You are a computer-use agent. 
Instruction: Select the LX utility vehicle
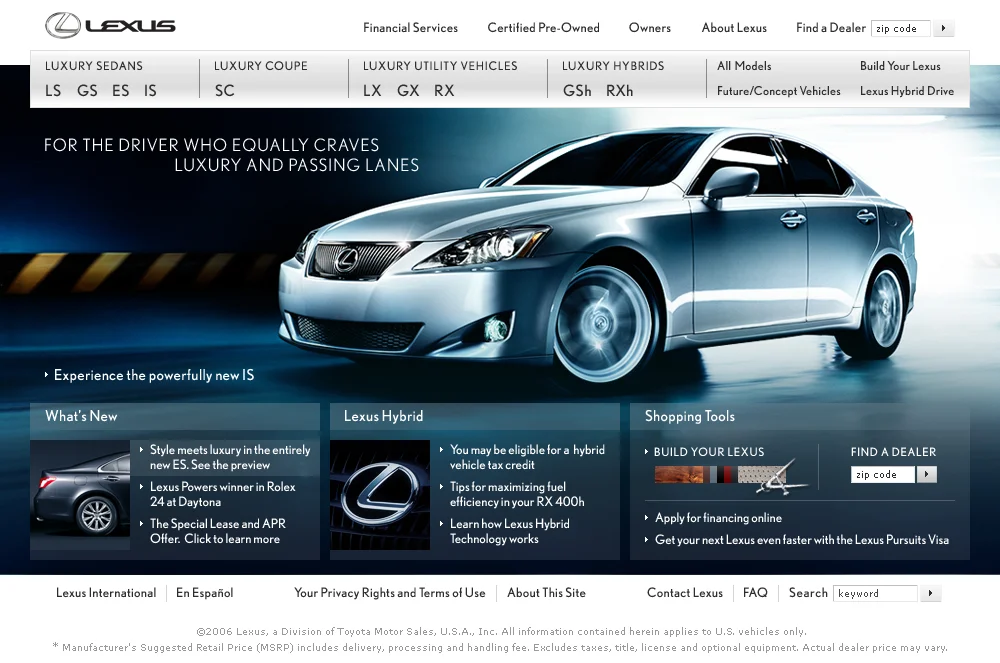point(372,91)
